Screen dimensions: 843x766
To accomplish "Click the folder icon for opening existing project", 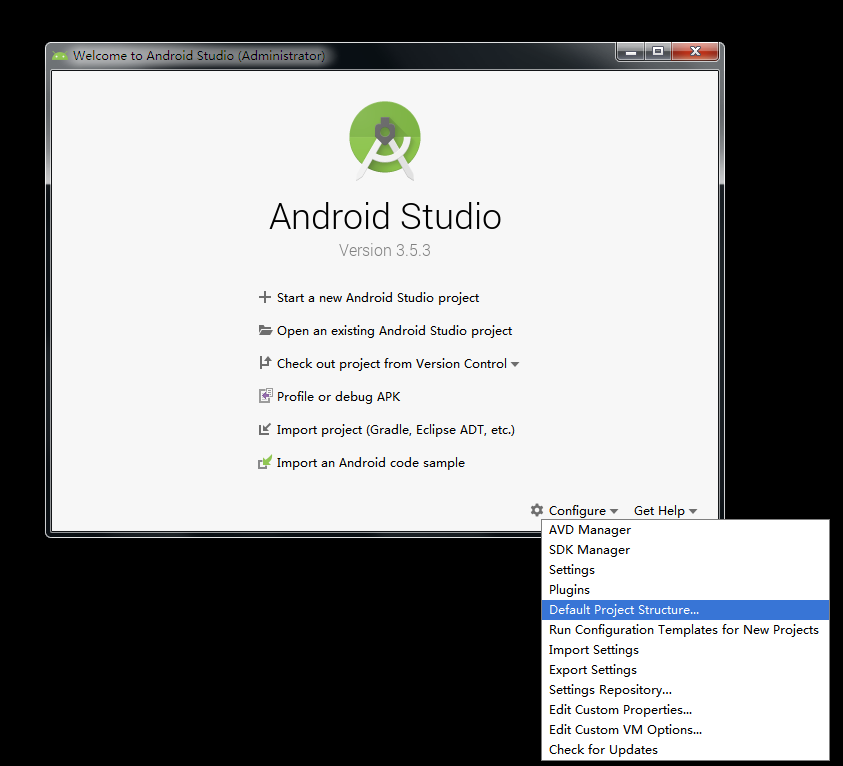I will tap(265, 330).
